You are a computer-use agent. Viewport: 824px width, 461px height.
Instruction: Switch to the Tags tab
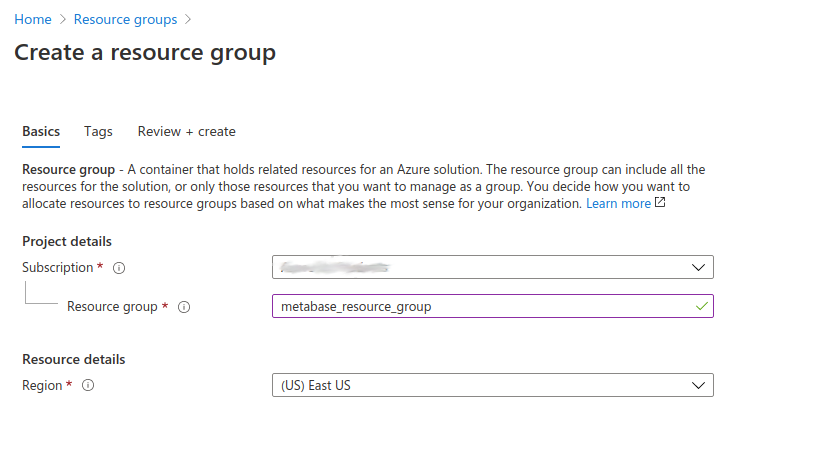pos(98,131)
